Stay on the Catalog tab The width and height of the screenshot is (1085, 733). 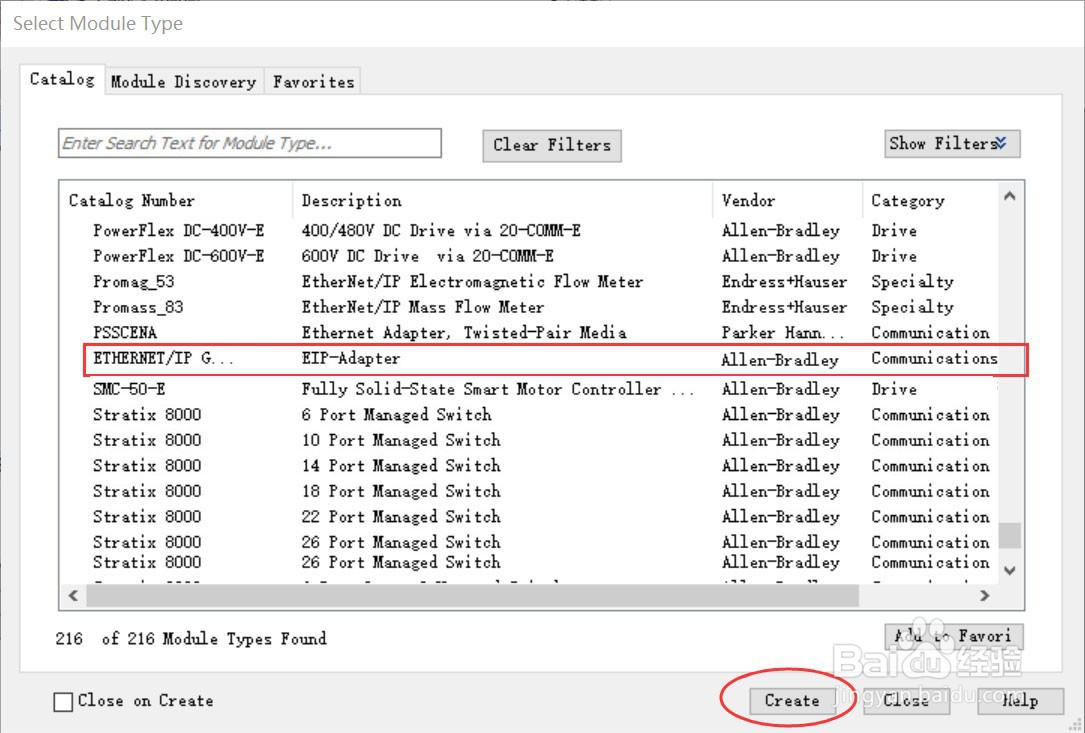[x=62, y=80]
